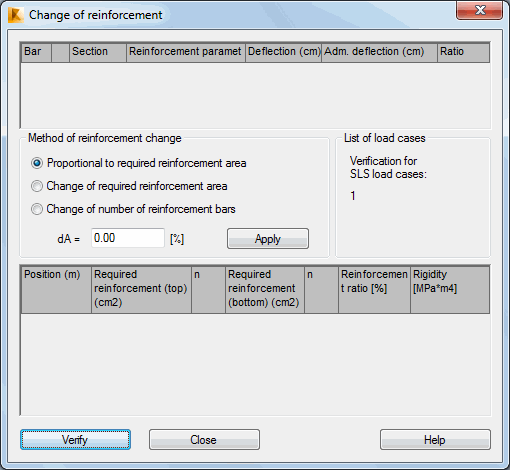The height and width of the screenshot is (470, 510).
Task: Click the Robot app icon in title bar
Action: [16, 15]
